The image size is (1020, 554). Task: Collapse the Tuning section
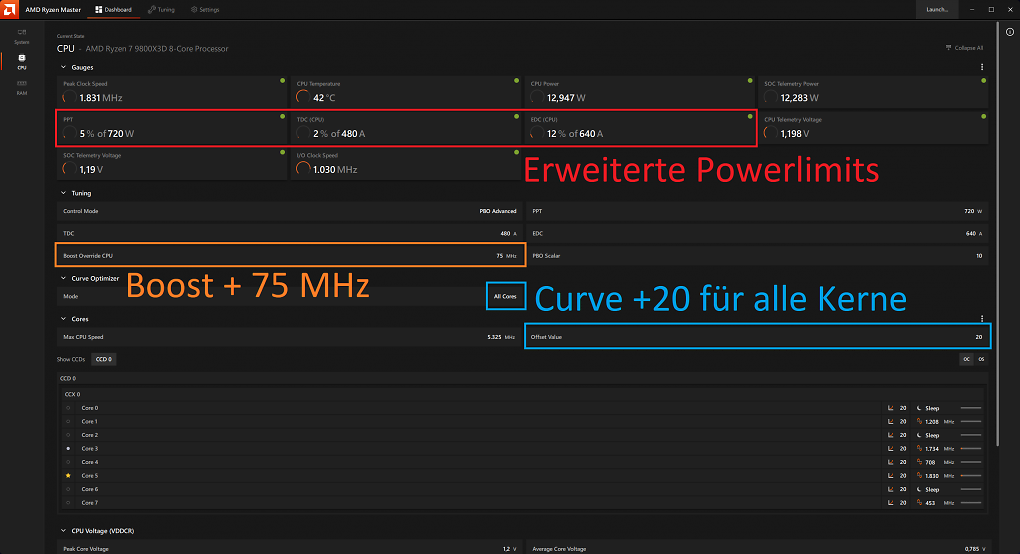point(63,193)
